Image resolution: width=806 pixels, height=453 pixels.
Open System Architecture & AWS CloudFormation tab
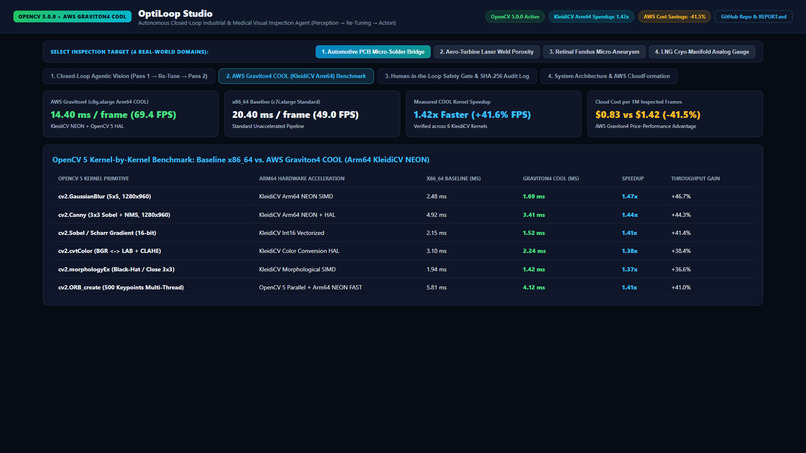click(609, 76)
